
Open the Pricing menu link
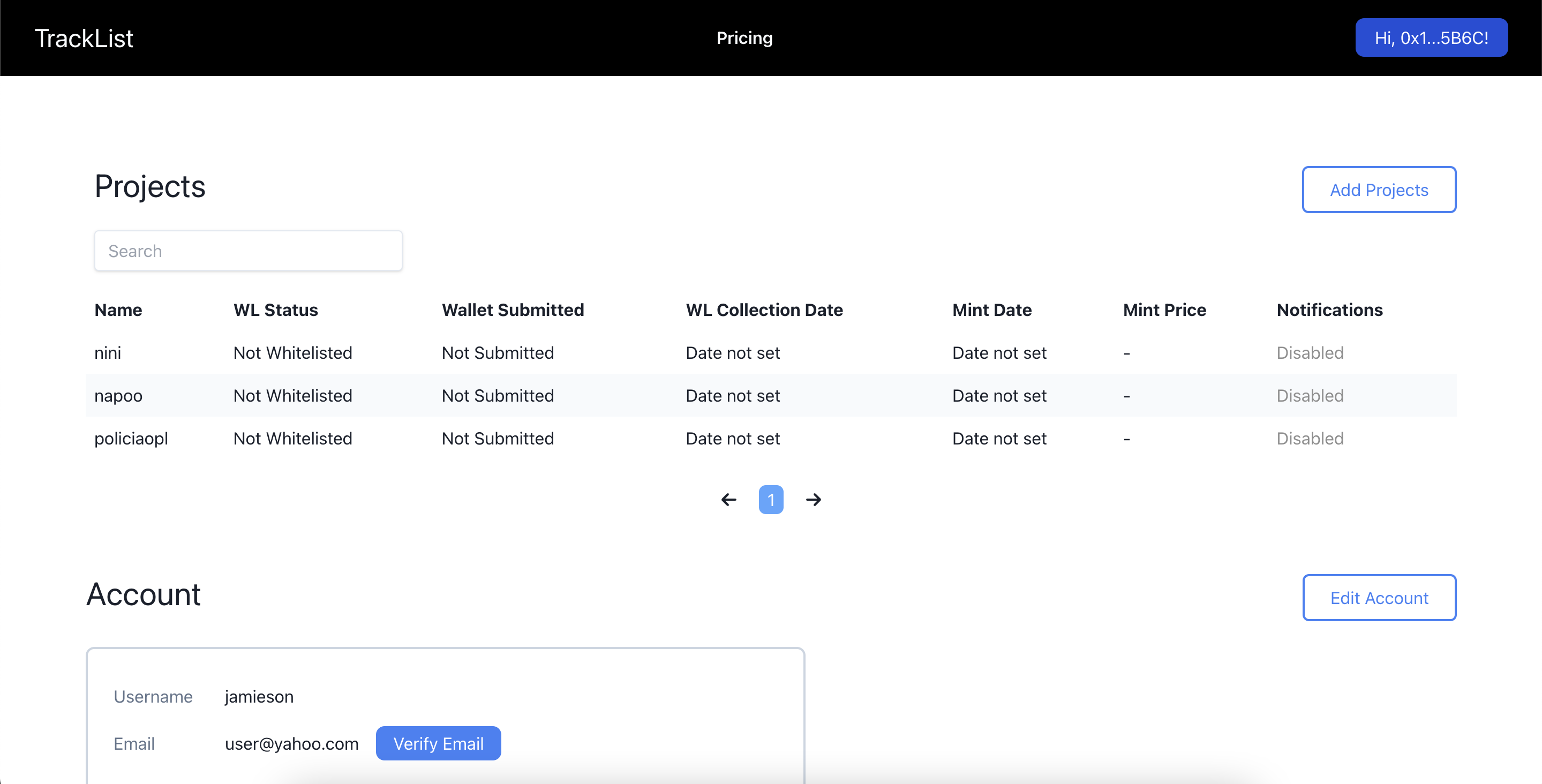[x=744, y=37]
